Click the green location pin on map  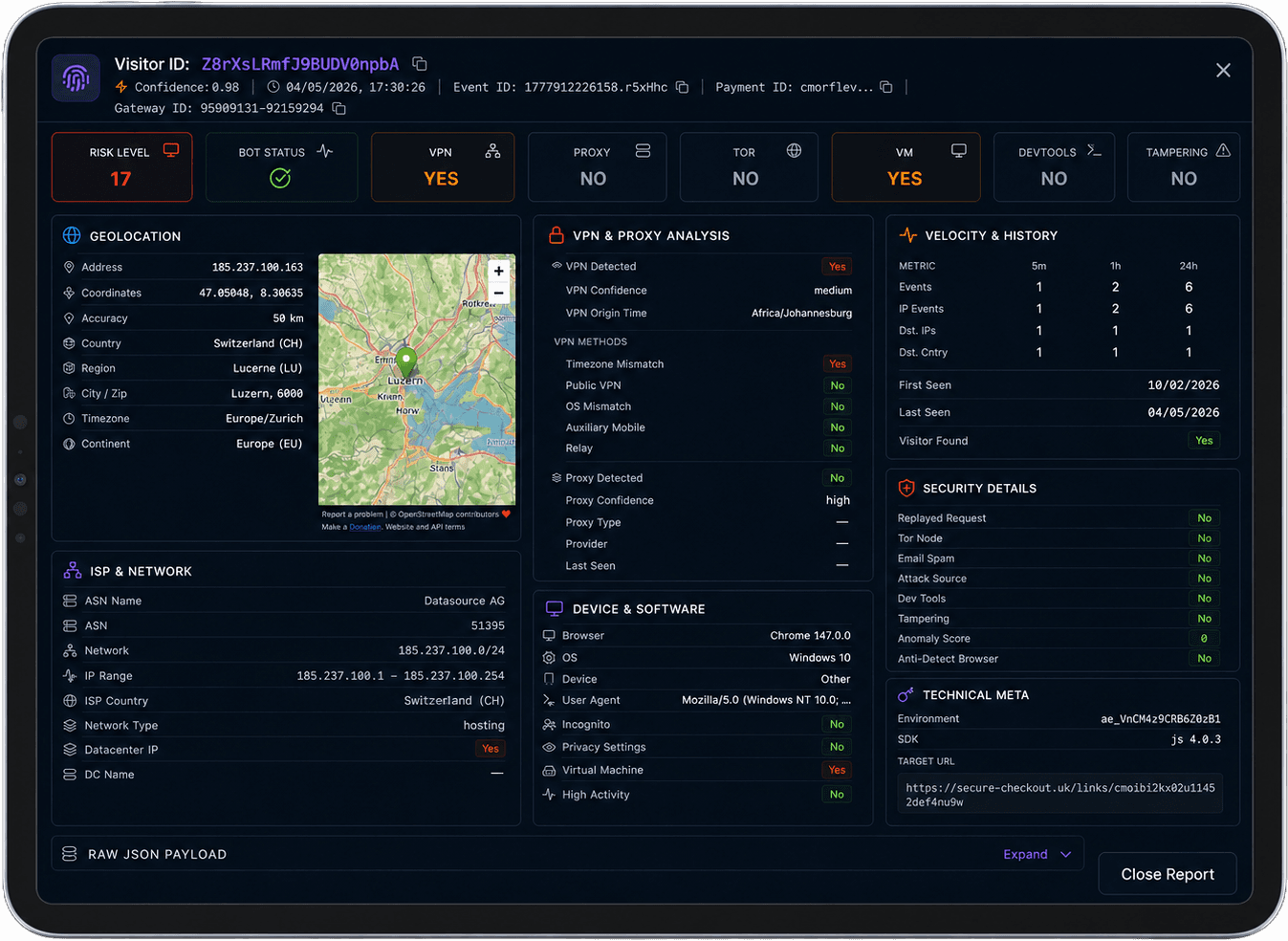pos(406,363)
